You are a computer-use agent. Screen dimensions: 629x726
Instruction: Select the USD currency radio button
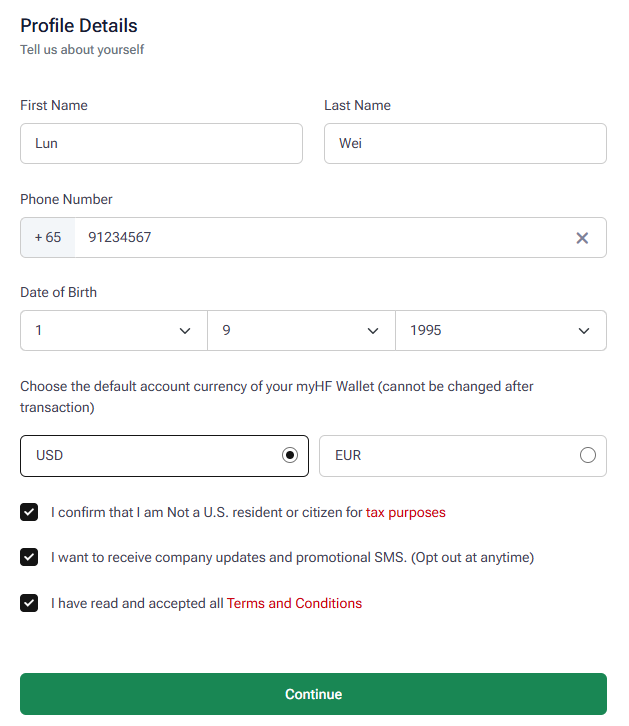click(x=290, y=455)
